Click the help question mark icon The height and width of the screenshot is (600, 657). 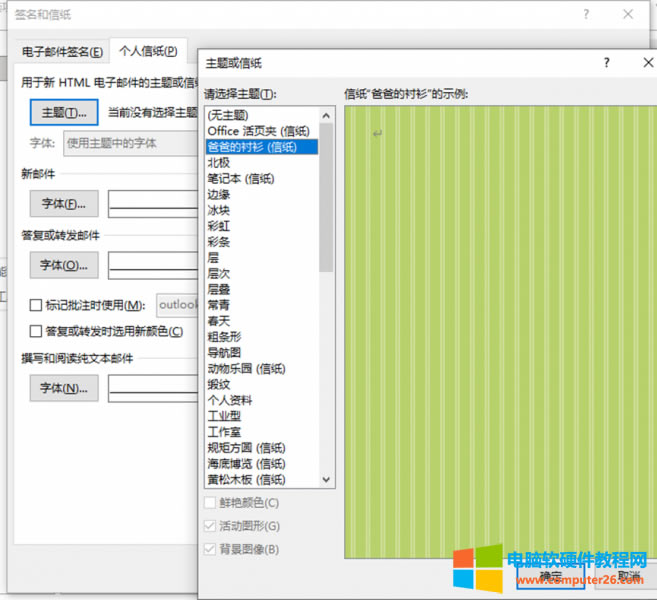click(x=606, y=62)
